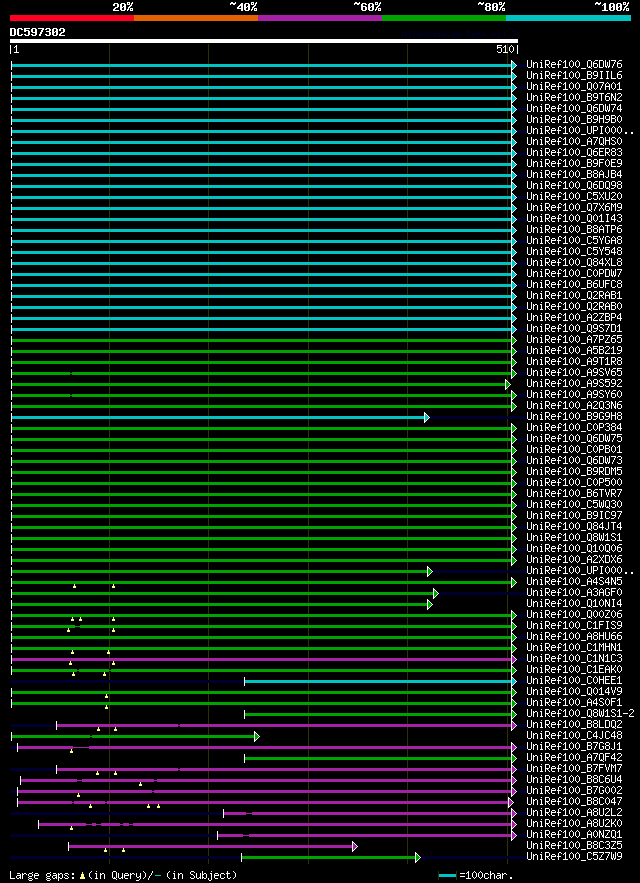Select the UniRef100_Q2RAB0 label
The width and height of the screenshot is (640, 883).
click(574, 307)
